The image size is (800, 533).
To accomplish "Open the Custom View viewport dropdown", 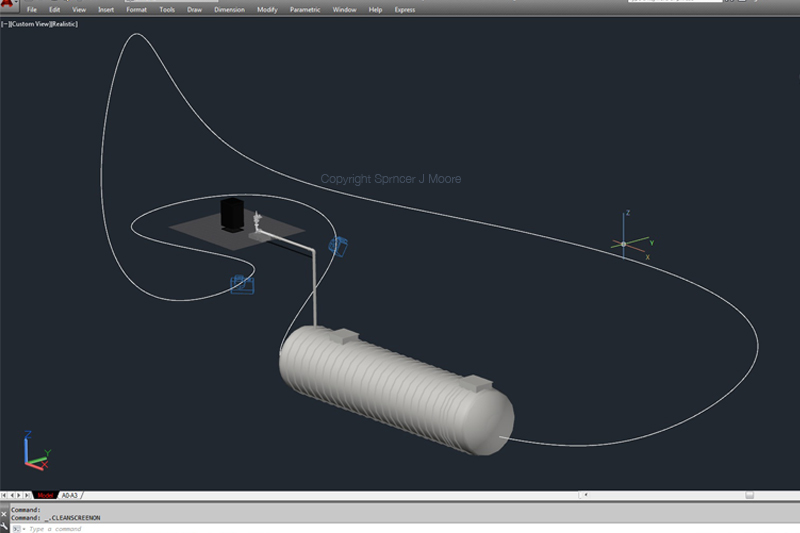I will tap(28, 22).
